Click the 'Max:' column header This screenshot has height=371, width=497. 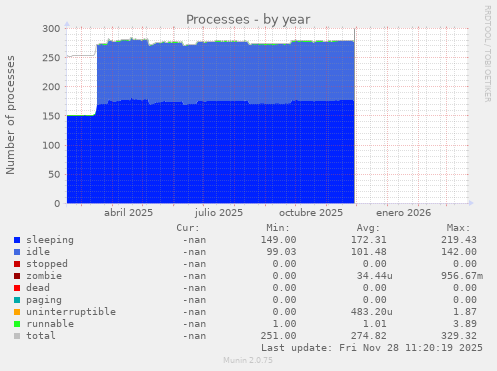(459, 228)
